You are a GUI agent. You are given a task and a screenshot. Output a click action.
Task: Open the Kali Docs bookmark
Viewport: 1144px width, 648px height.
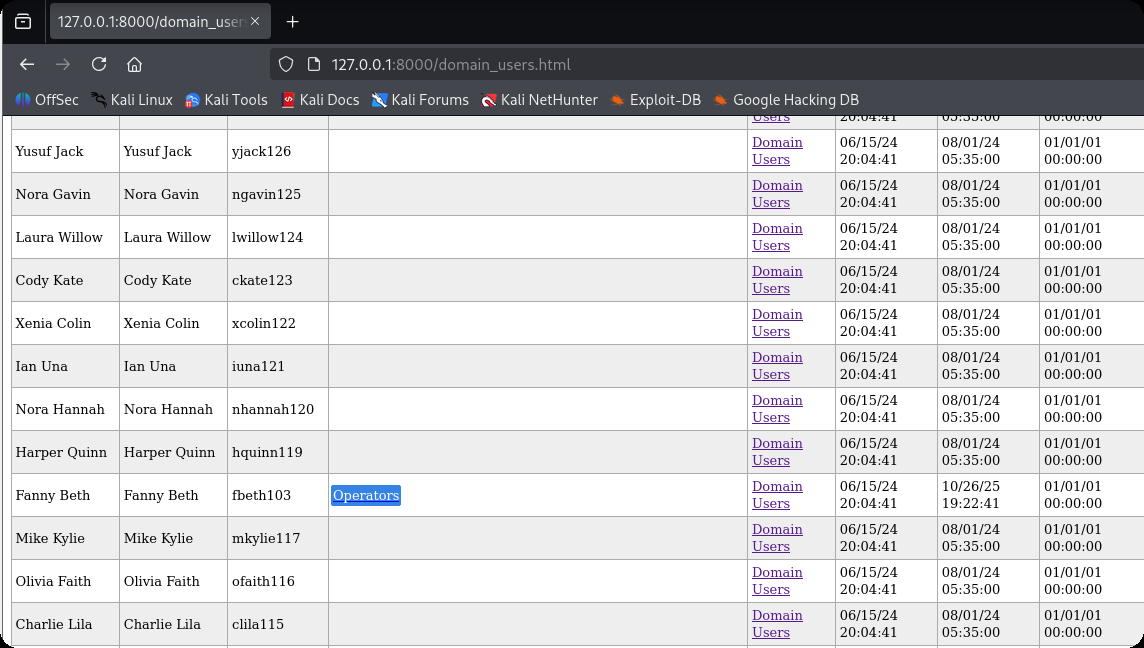click(319, 100)
